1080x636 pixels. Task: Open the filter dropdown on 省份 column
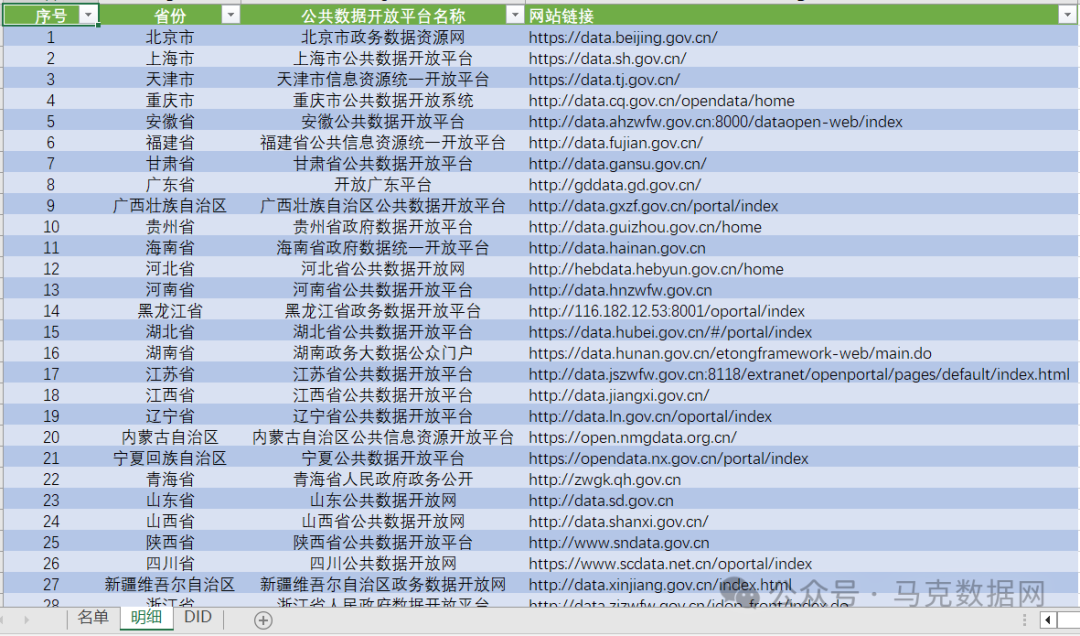point(231,14)
